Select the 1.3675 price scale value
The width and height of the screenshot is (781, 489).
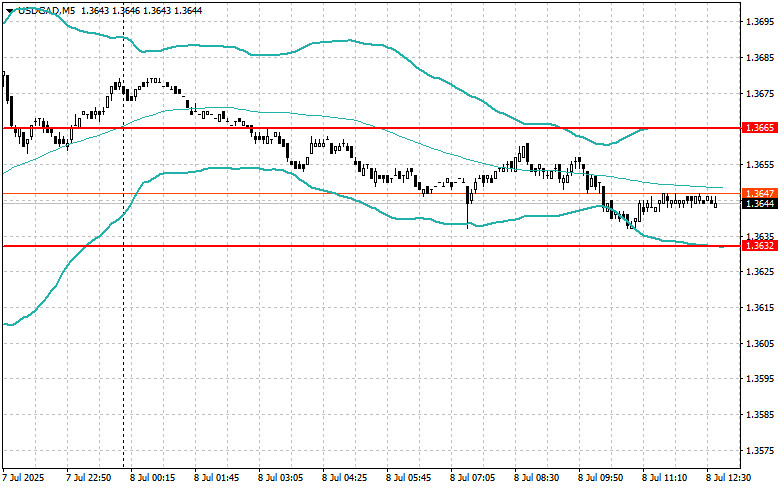760,94
